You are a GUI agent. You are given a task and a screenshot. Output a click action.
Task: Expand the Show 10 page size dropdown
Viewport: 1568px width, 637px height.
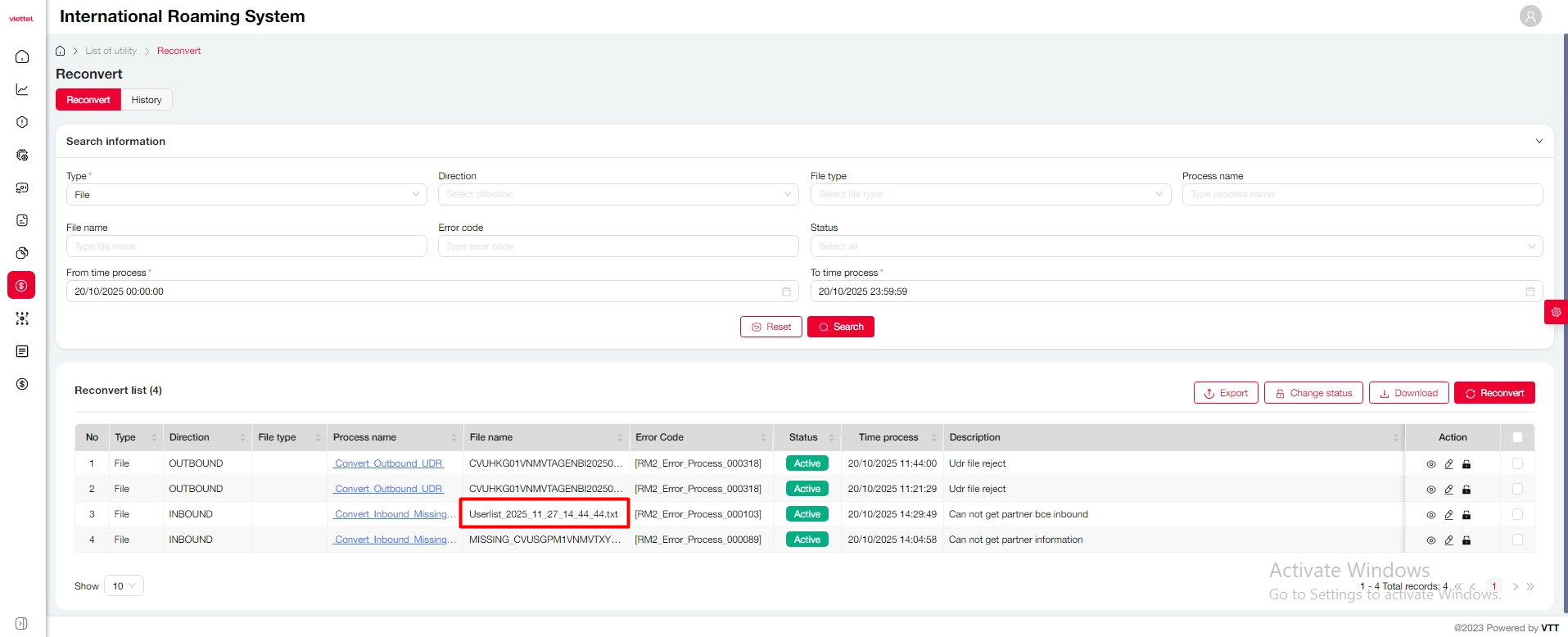(124, 586)
